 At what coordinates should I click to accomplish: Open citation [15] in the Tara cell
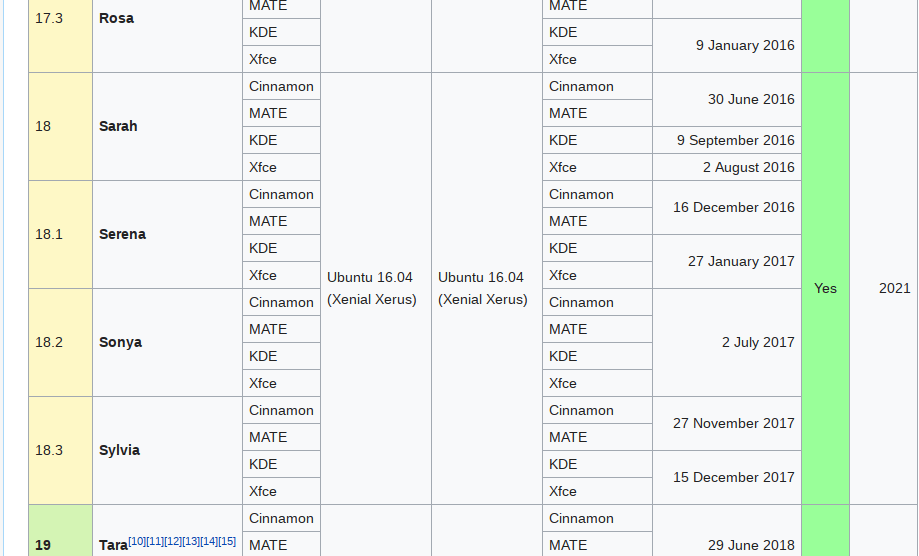tap(227, 541)
